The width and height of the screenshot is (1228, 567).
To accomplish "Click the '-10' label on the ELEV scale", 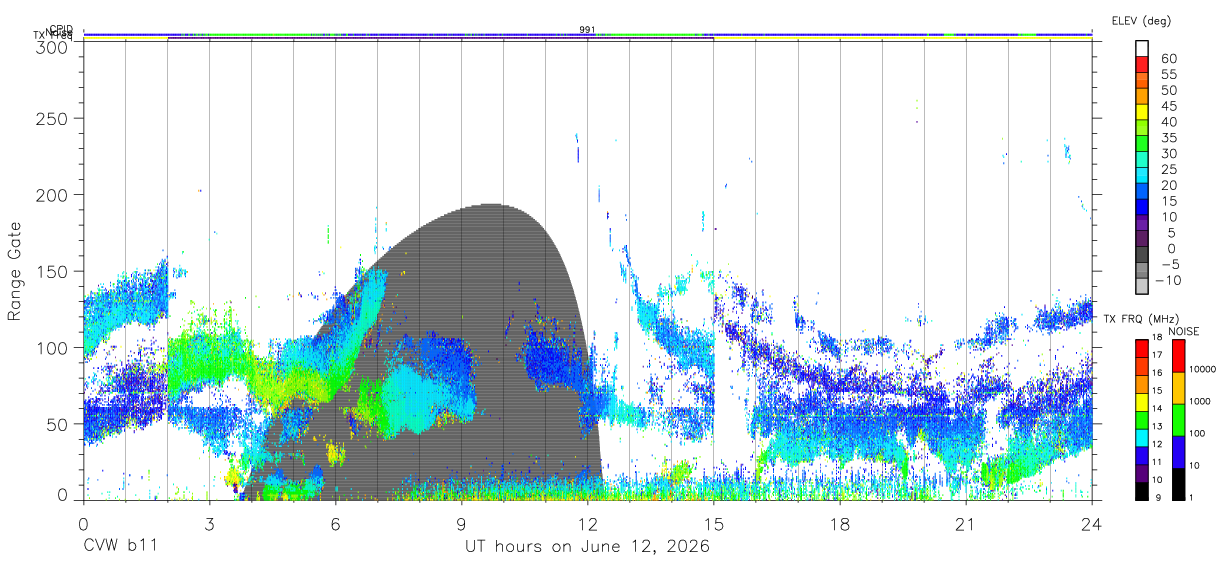I will click(x=1168, y=281).
